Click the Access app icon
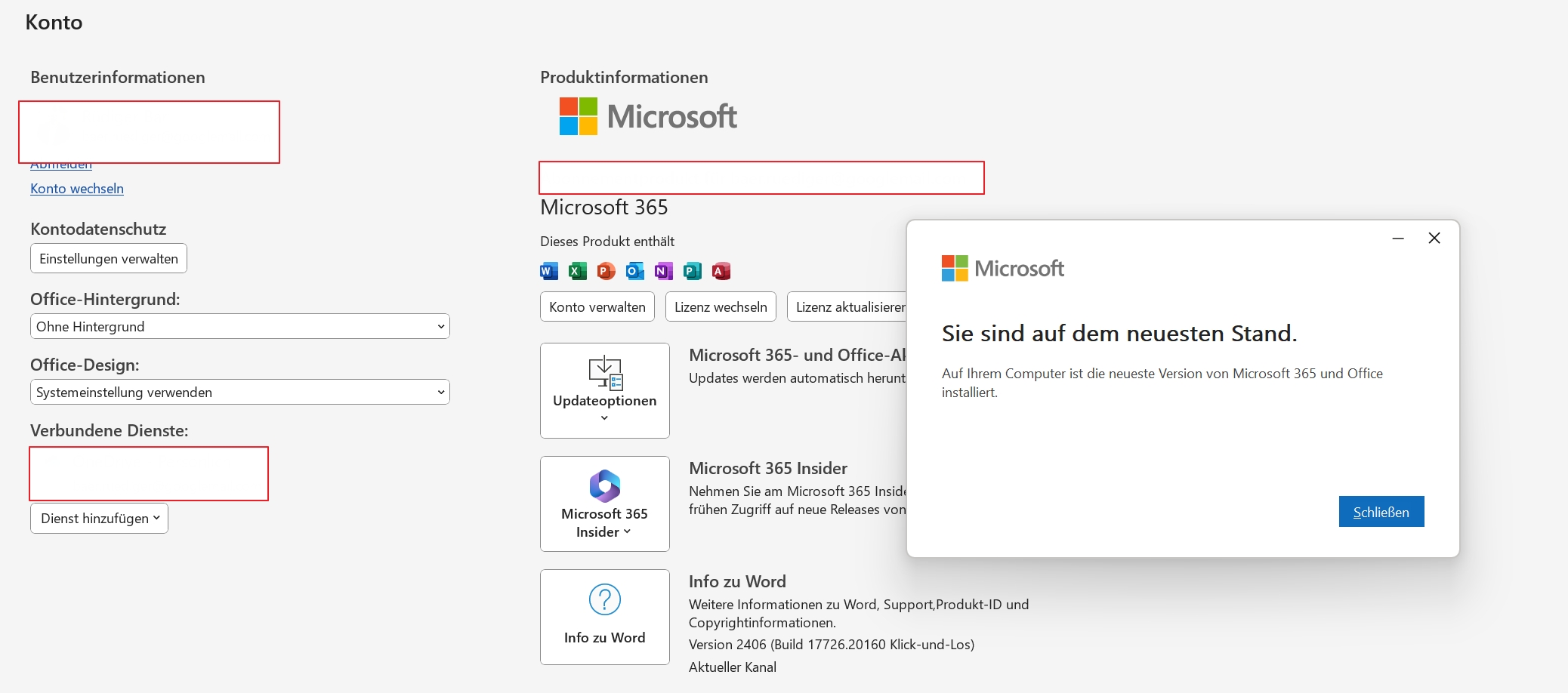The height and width of the screenshot is (693, 1568). 721,271
